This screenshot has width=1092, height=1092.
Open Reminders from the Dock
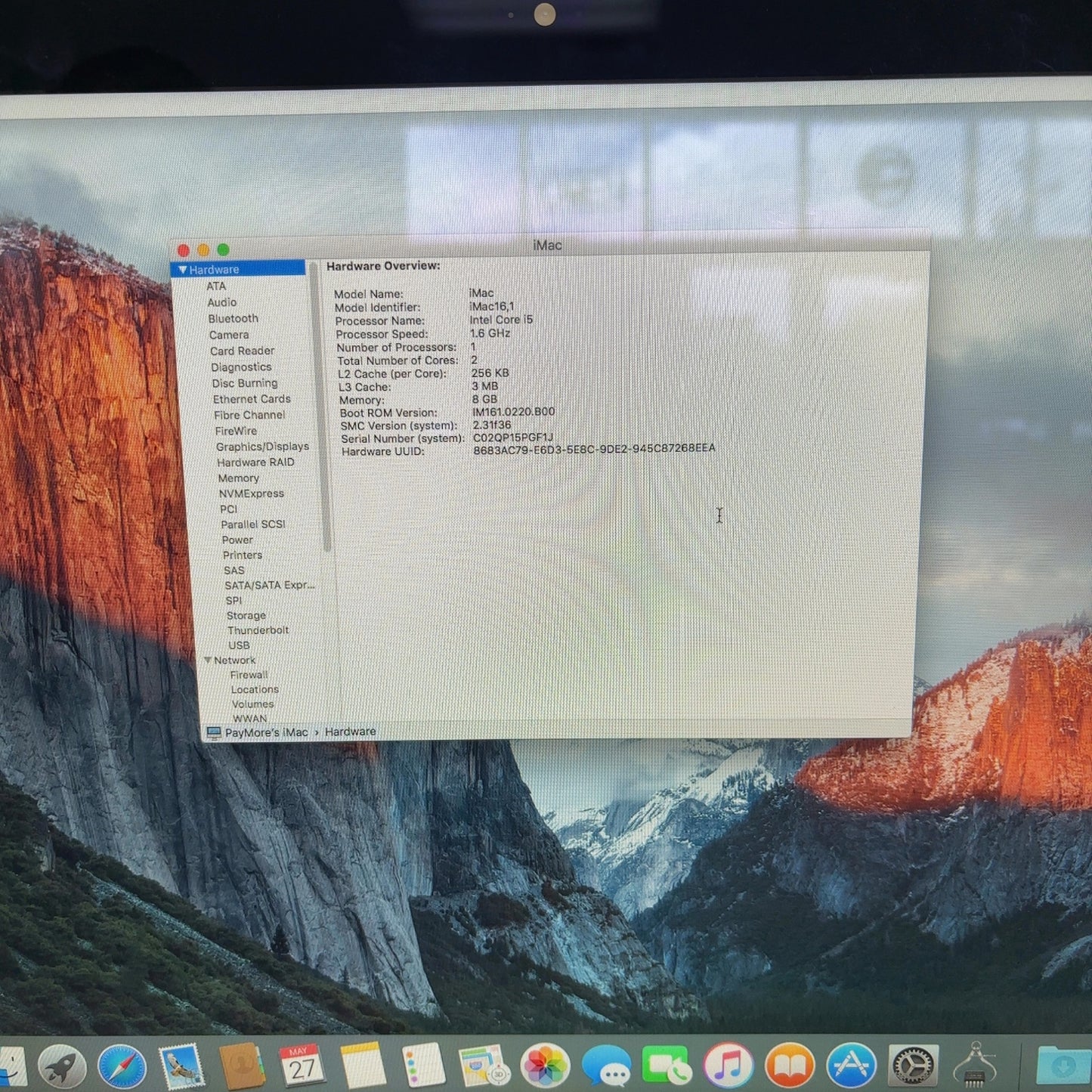click(x=423, y=1066)
